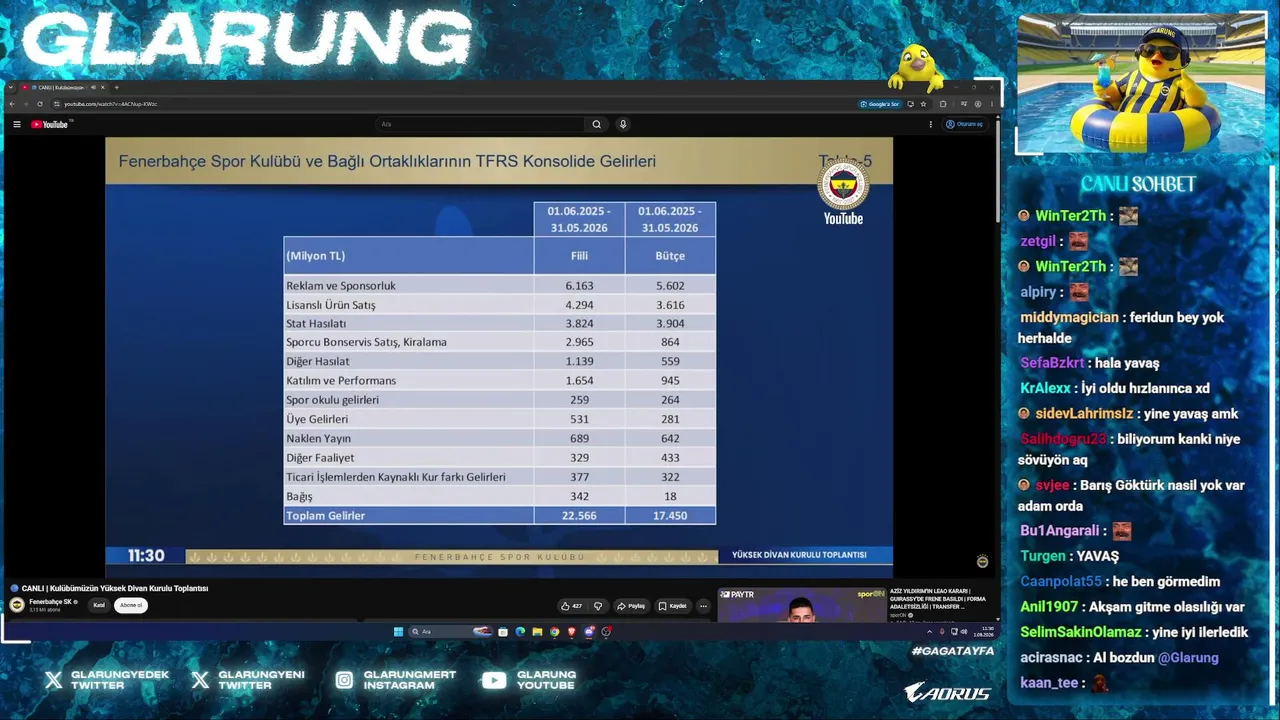Viewport: 1280px width, 720px height.
Task: Click the 'Fiili' column header
Action: pos(579,256)
